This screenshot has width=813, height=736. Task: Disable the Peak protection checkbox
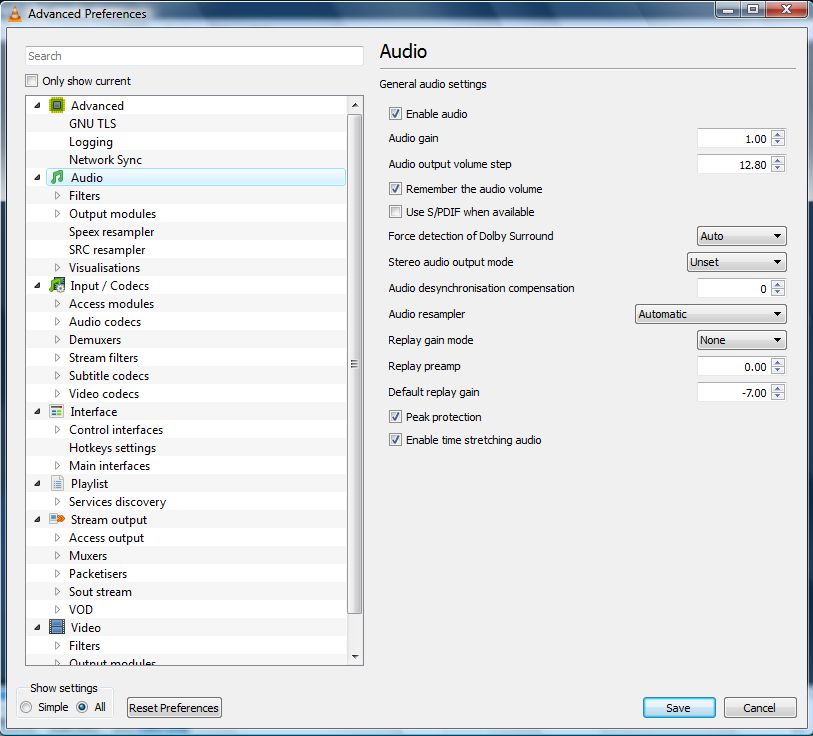[x=395, y=416]
